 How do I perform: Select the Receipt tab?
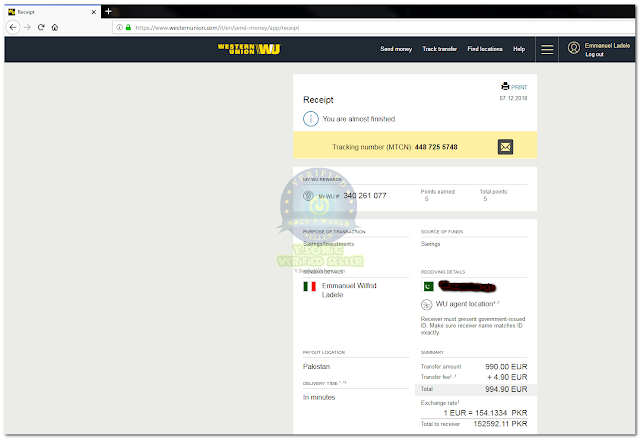pos(52,12)
